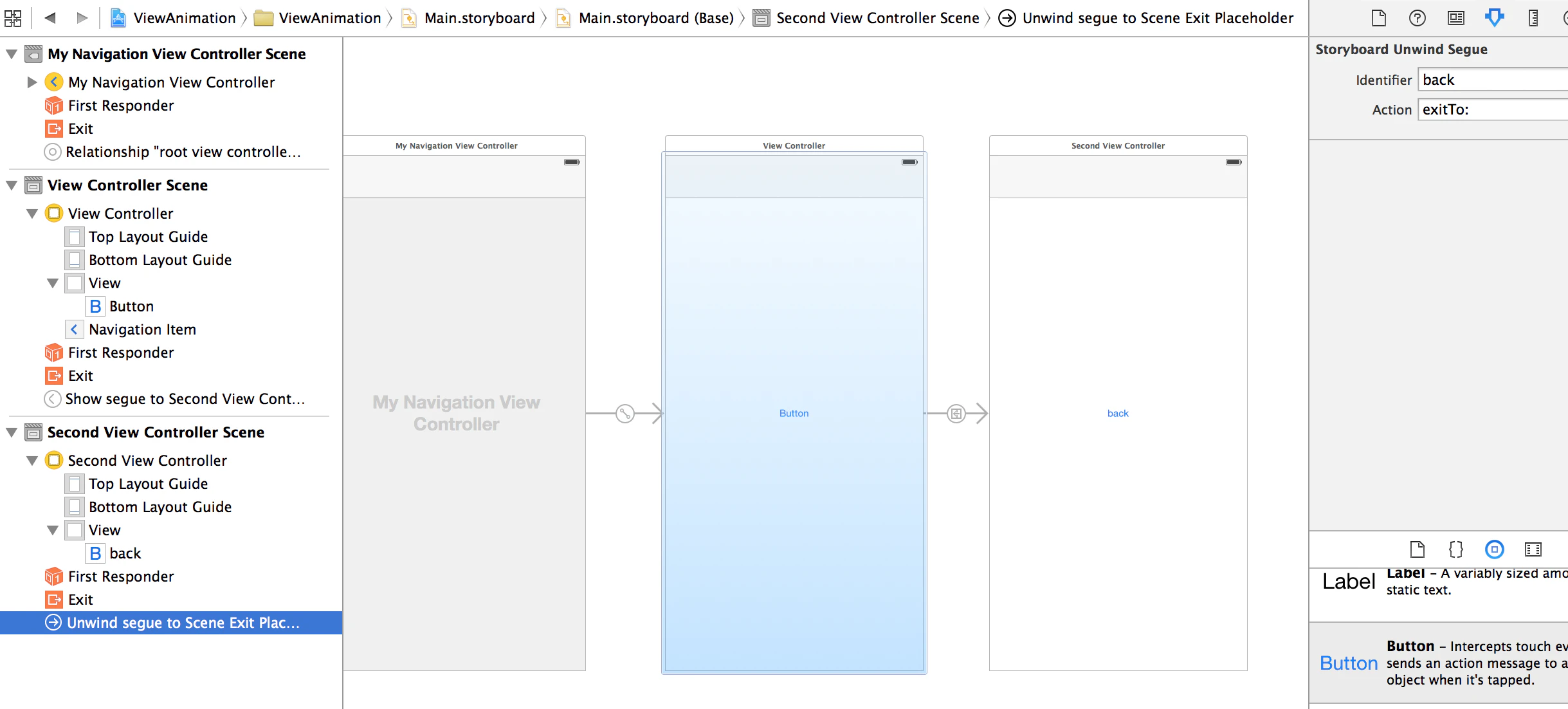
Task: Open the File inspector tab icon
Action: click(x=1378, y=18)
